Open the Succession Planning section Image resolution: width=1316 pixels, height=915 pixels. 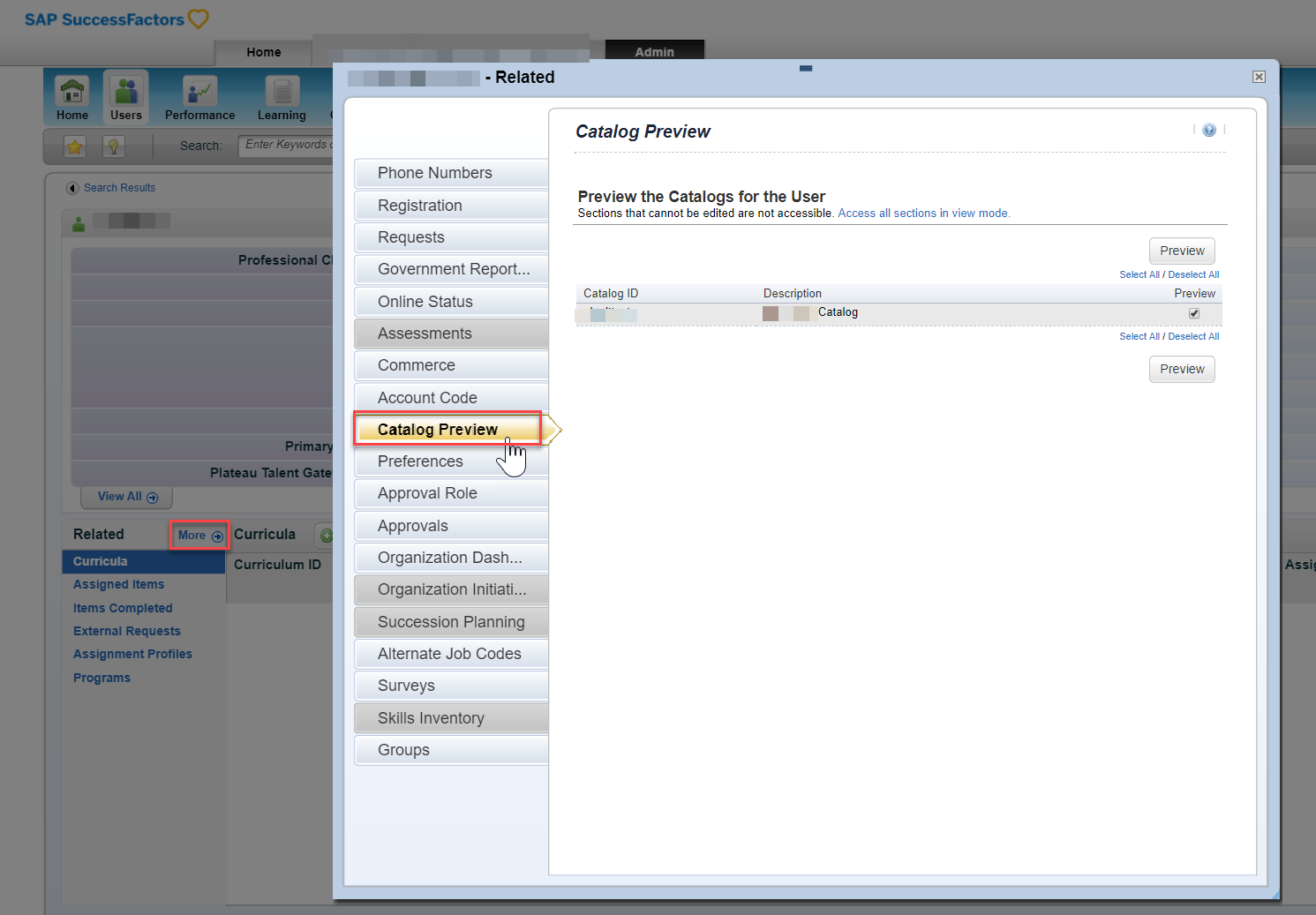(451, 622)
